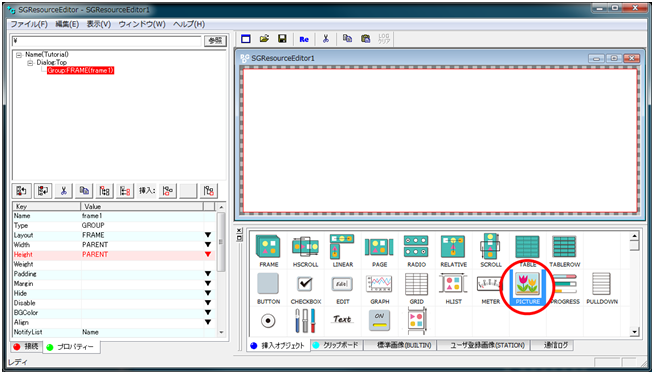Click the frame1 Name value cell
Image resolution: width=654 pixels, height=374 pixels.
tap(142, 216)
